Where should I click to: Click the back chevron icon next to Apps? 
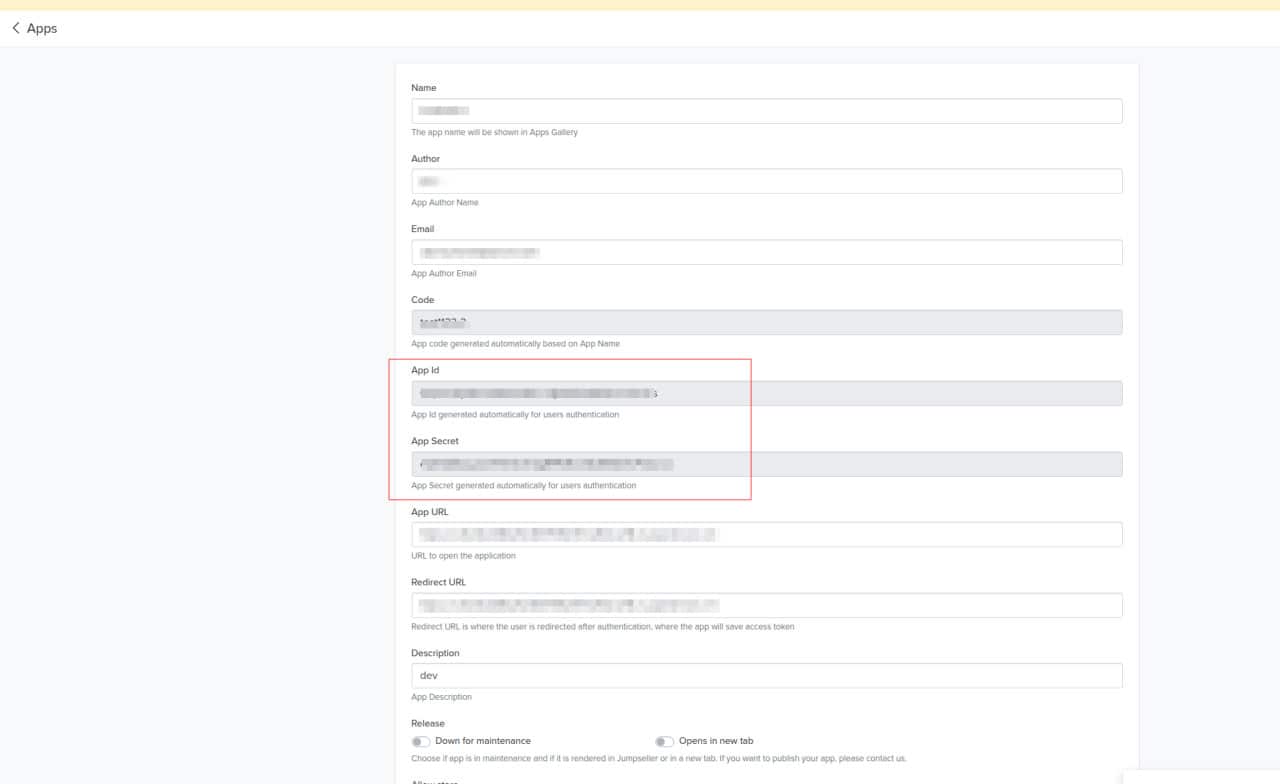[x=15, y=28]
